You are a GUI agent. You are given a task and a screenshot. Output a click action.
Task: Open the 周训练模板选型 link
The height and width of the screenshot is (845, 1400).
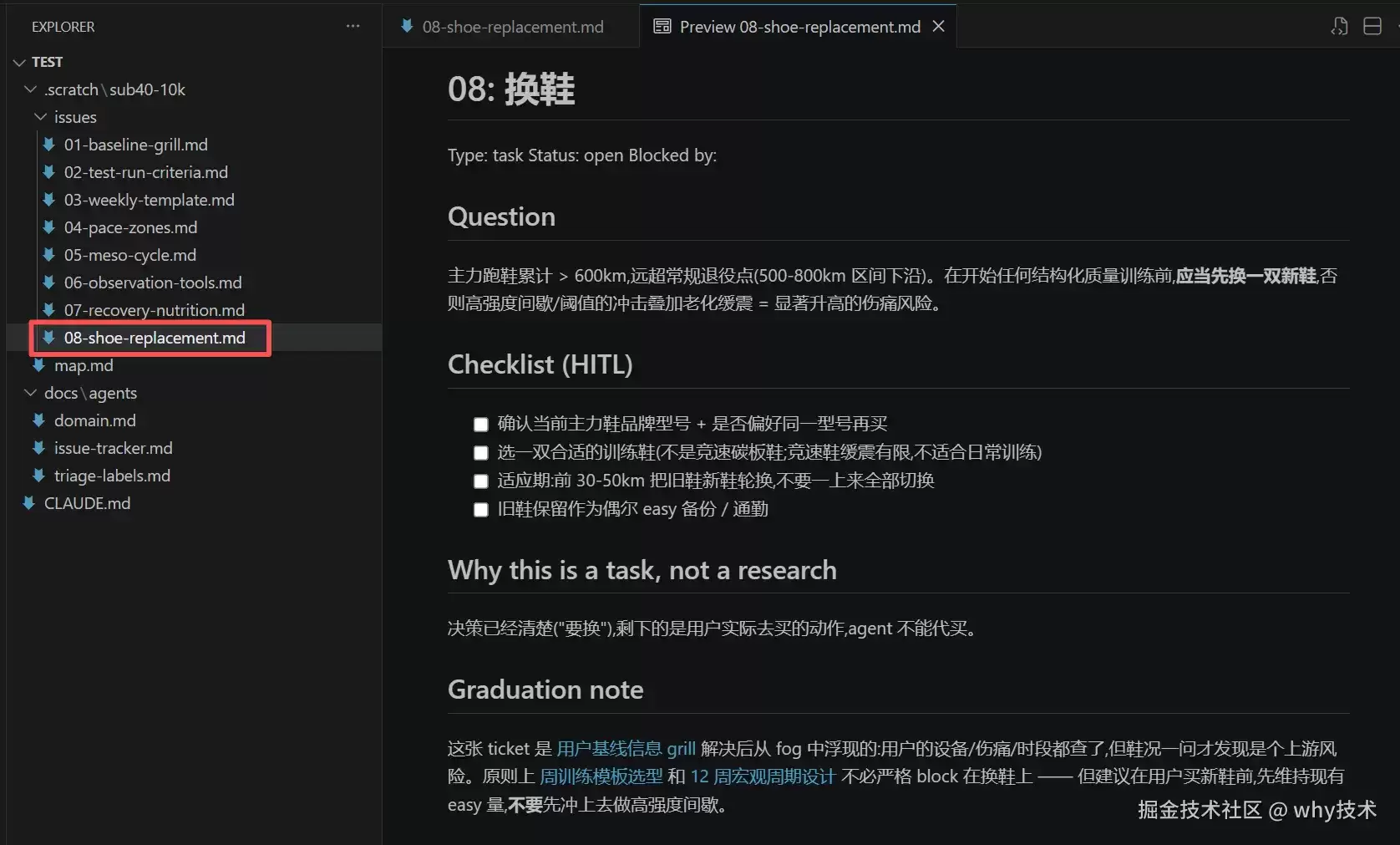[x=601, y=776]
